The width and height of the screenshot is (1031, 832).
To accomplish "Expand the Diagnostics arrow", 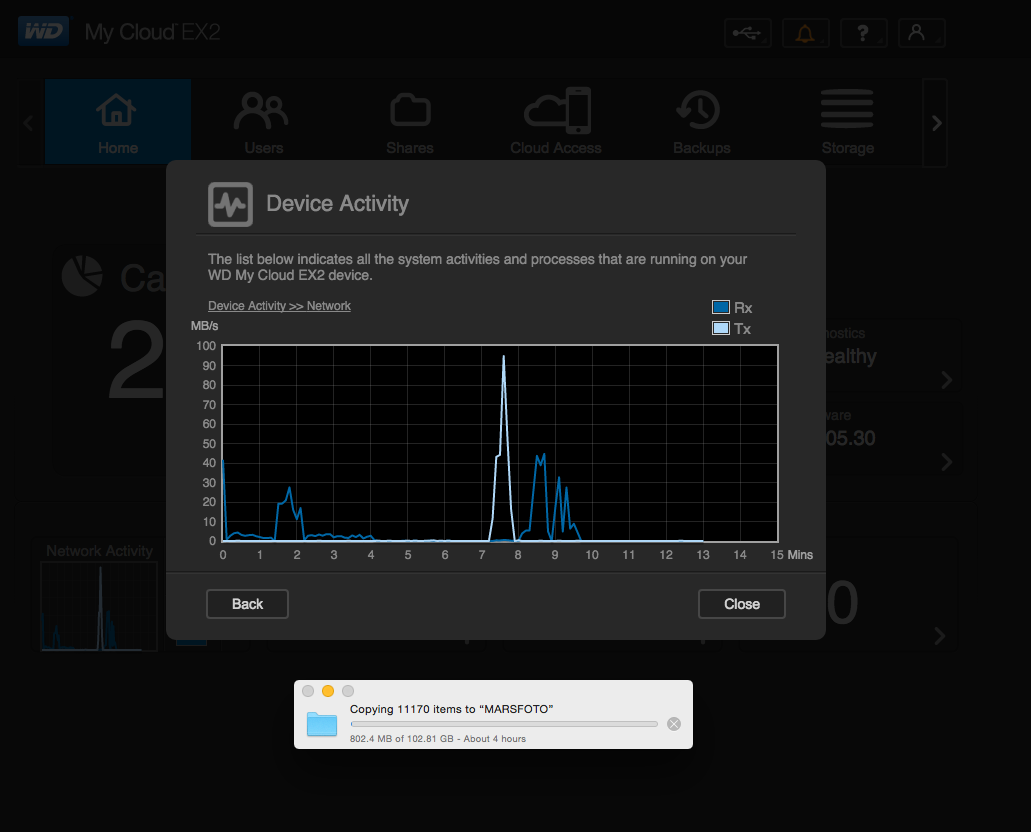I will tap(947, 380).
